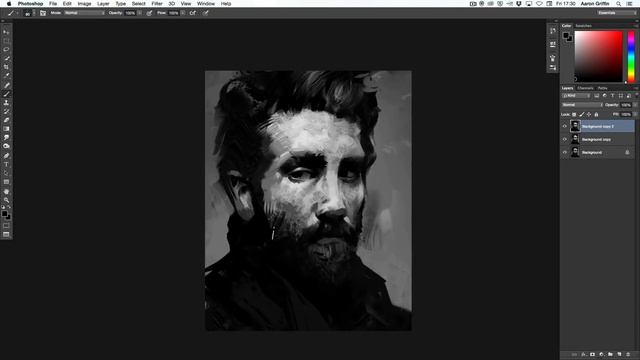Image resolution: width=640 pixels, height=360 pixels.
Task: Select the Quick Selection tool
Action: (6, 58)
